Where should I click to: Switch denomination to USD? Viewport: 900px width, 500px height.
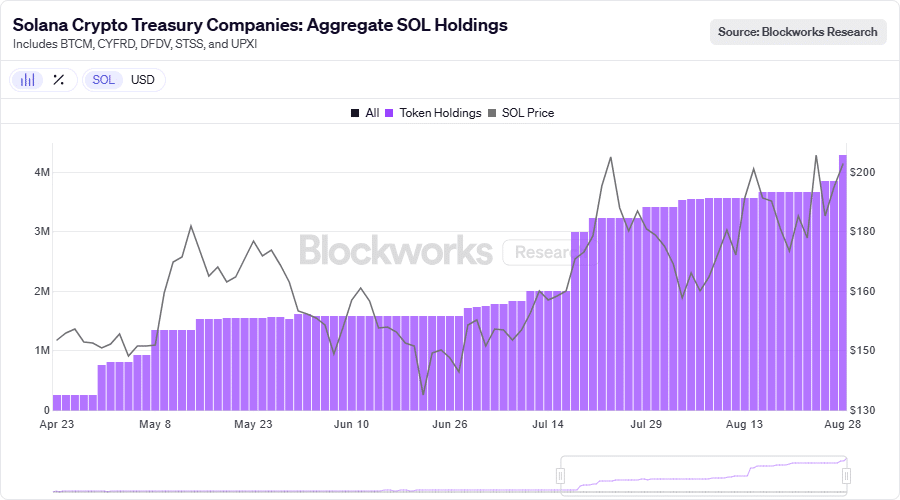click(x=143, y=80)
